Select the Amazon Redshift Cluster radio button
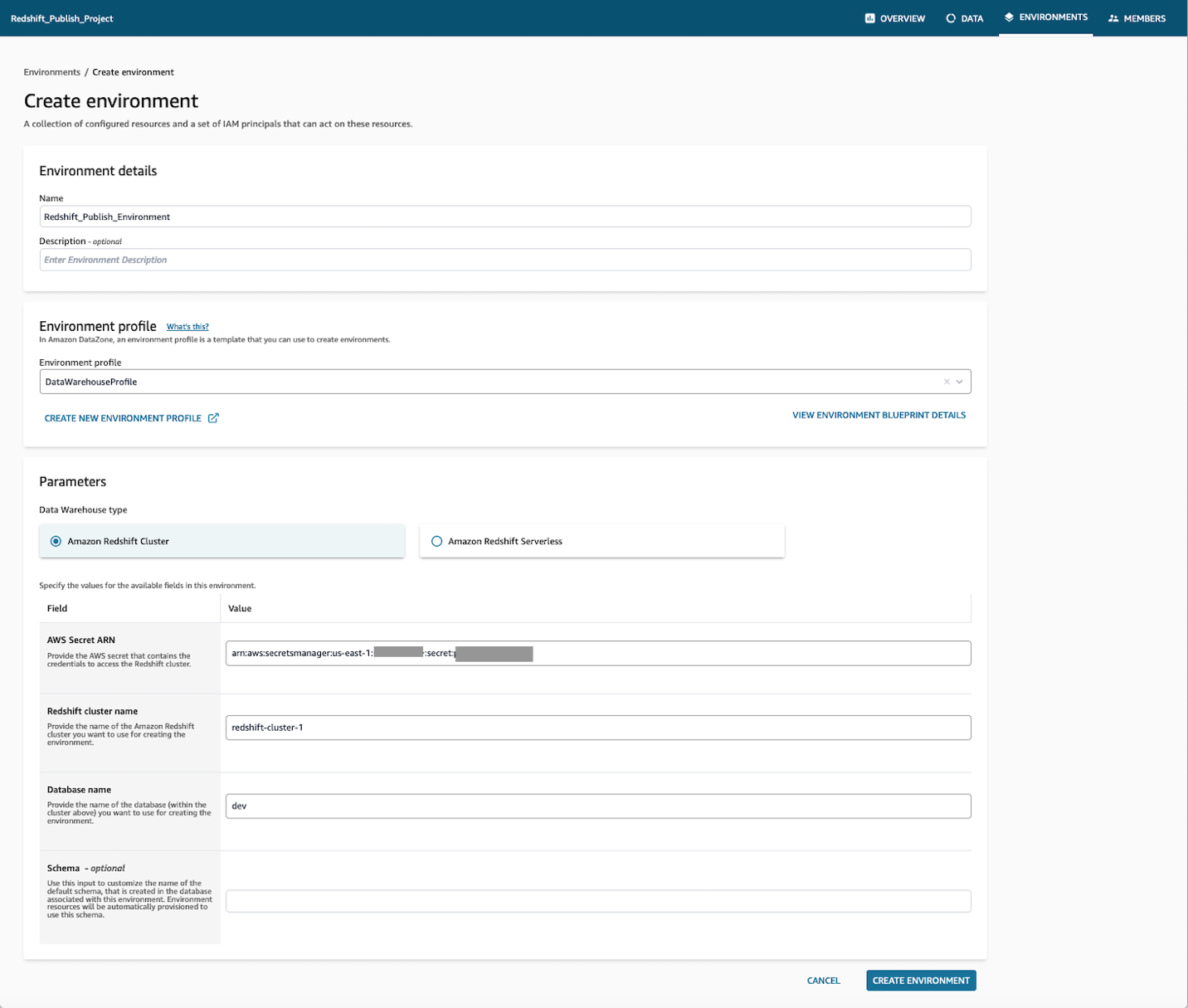Viewport: 1188px width, 1008px height. (56, 541)
